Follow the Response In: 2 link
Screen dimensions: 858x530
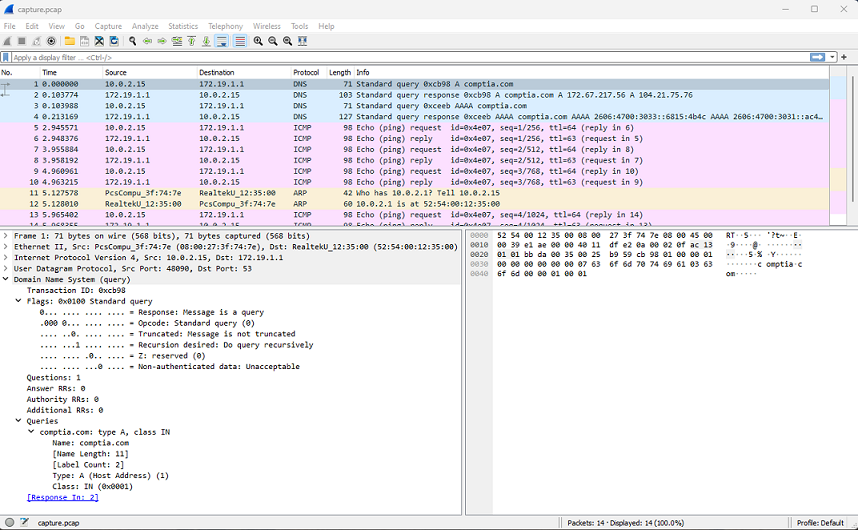coord(62,497)
